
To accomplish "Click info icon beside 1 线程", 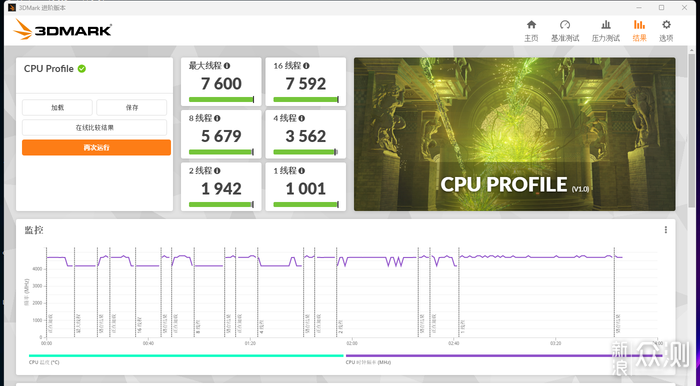I will (302, 171).
